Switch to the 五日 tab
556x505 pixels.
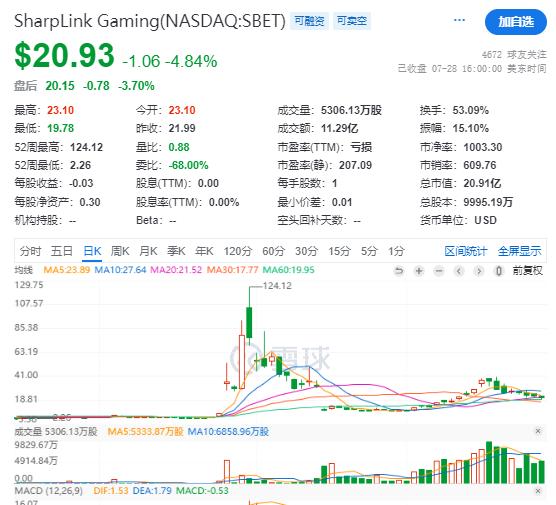point(62,251)
